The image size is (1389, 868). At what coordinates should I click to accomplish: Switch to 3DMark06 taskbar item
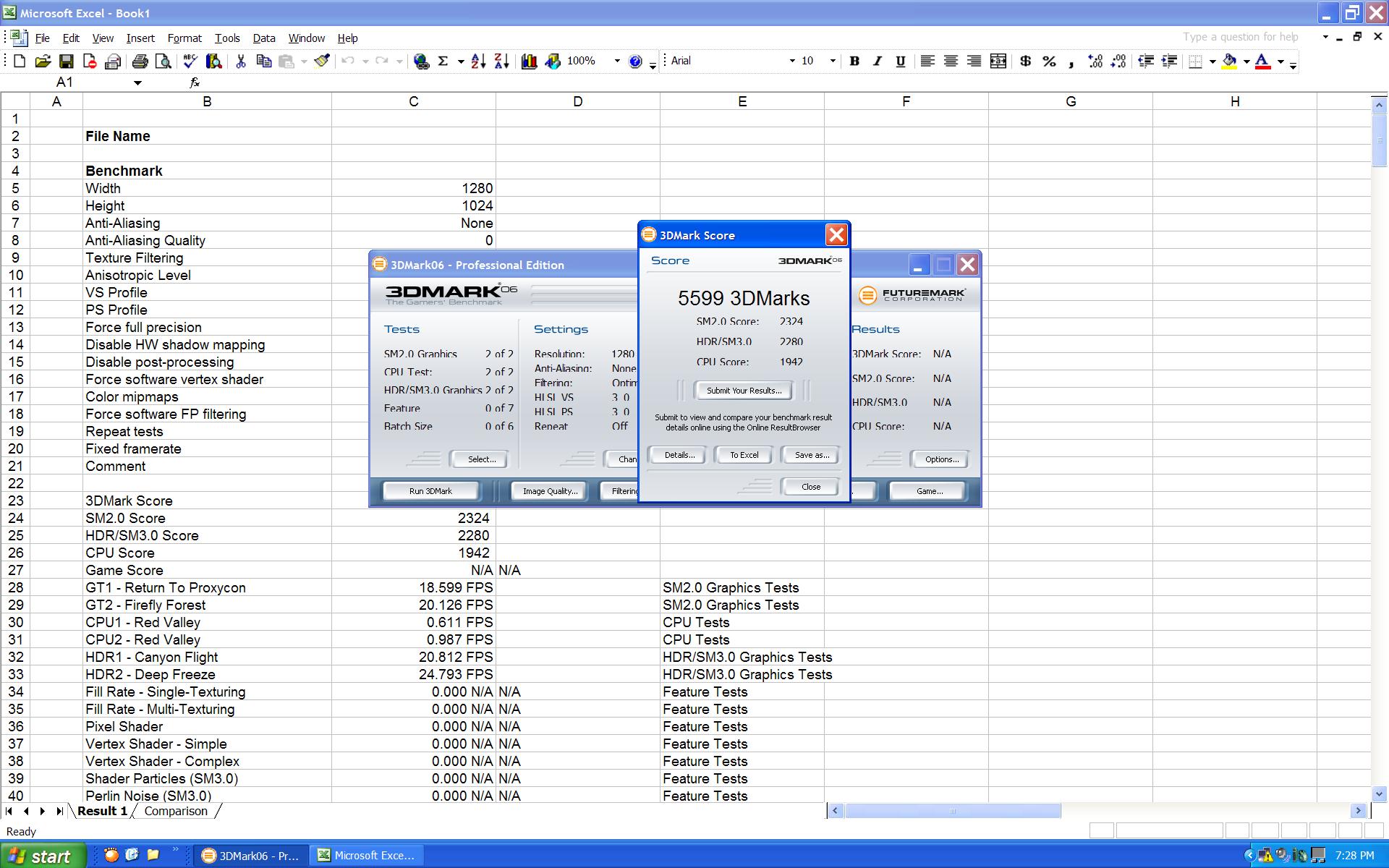tap(250, 856)
